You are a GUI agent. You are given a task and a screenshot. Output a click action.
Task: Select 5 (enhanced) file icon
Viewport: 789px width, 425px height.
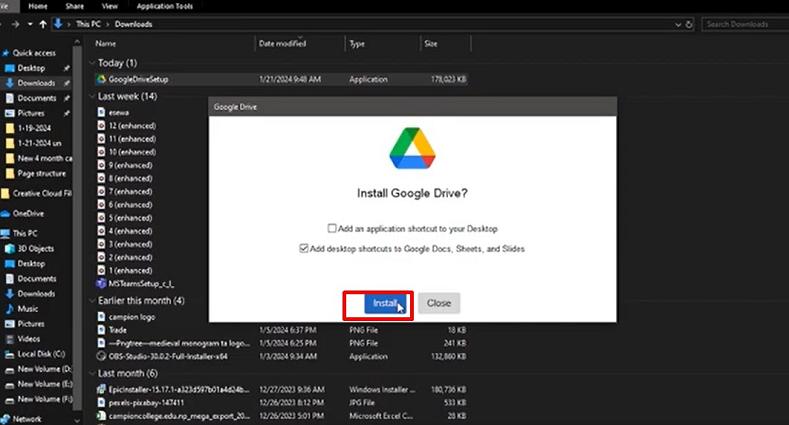tap(101, 218)
